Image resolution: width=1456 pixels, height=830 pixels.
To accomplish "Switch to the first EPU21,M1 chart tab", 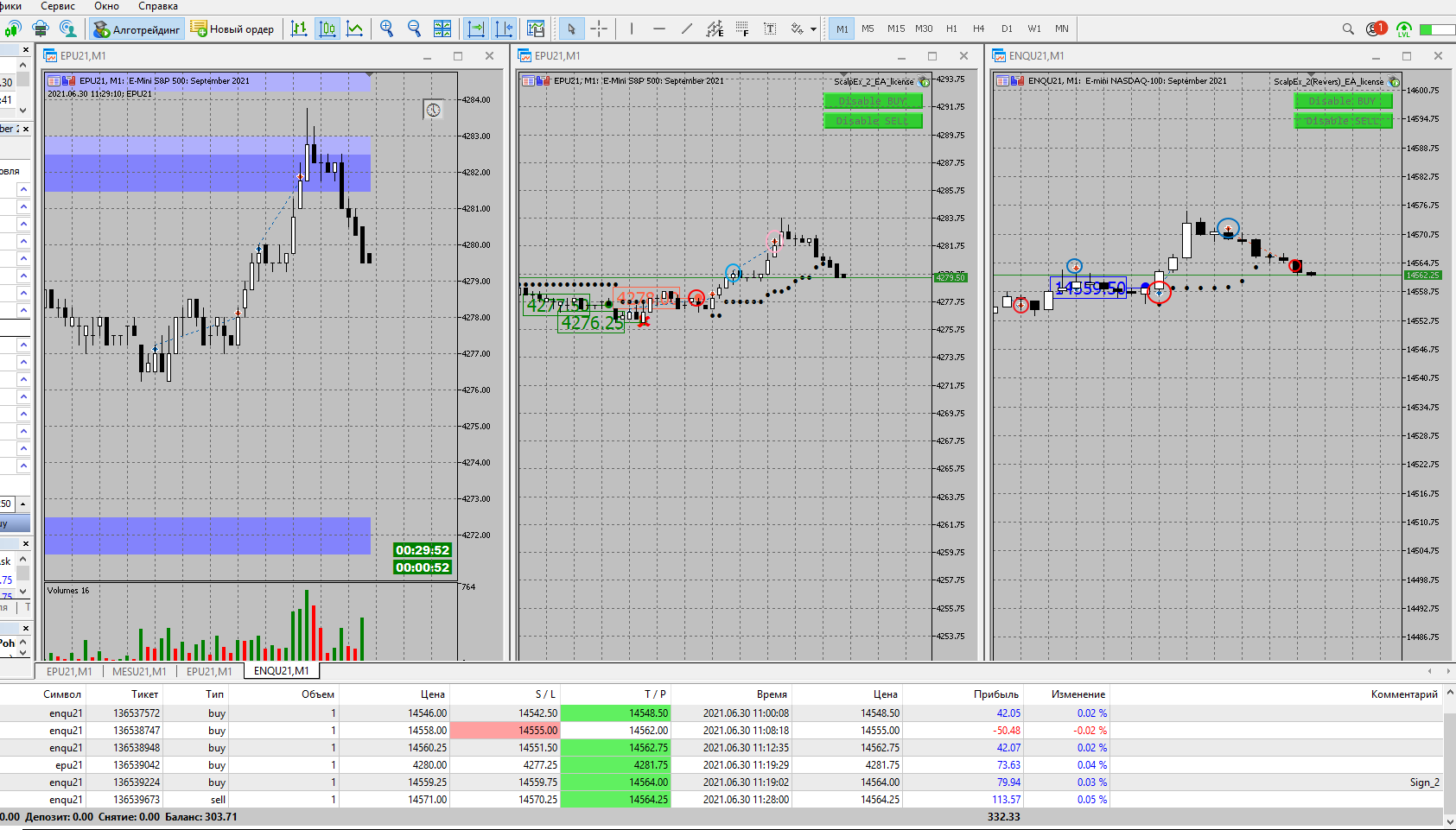I will [x=69, y=671].
